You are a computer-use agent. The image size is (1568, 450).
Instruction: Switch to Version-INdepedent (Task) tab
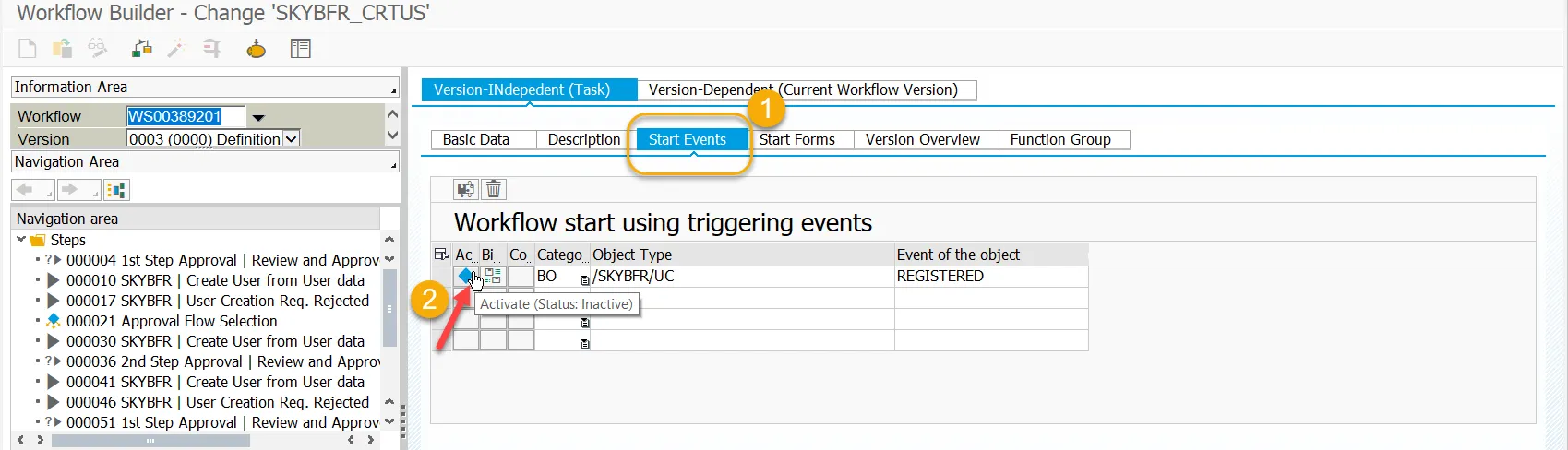click(x=529, y=89)
